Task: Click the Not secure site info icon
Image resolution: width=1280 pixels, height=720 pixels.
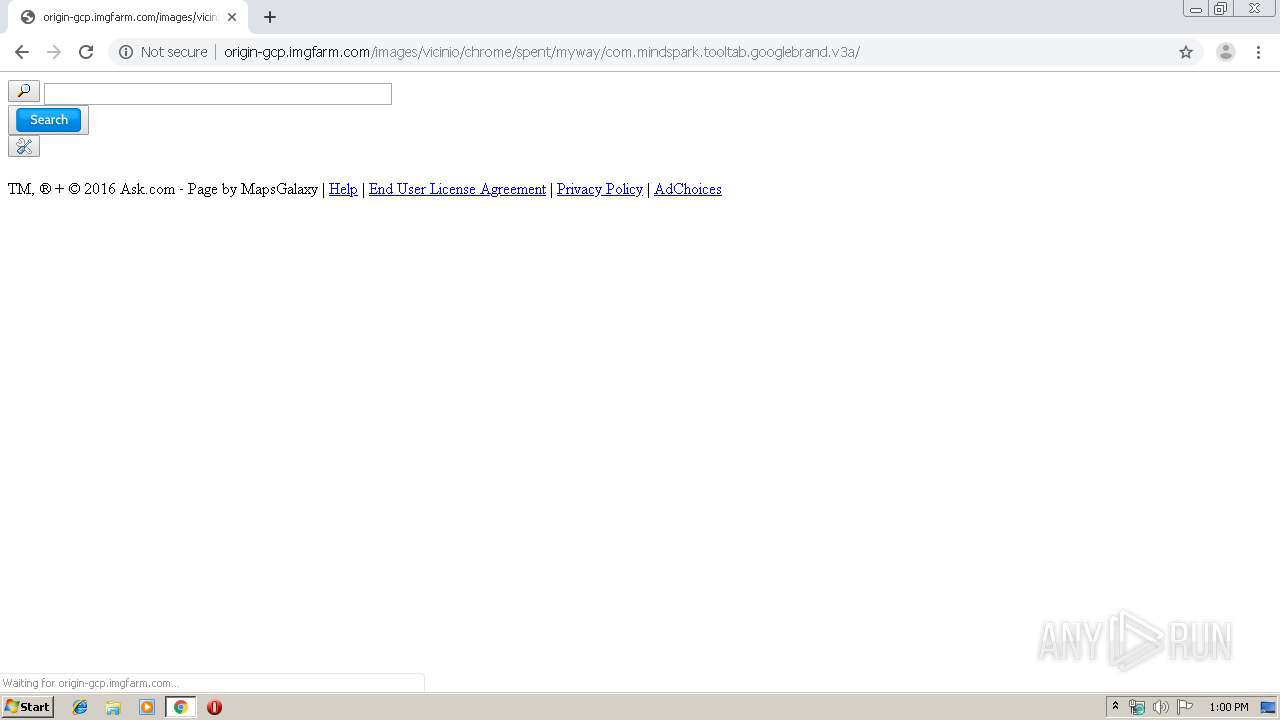Action: tap(126, 52)
